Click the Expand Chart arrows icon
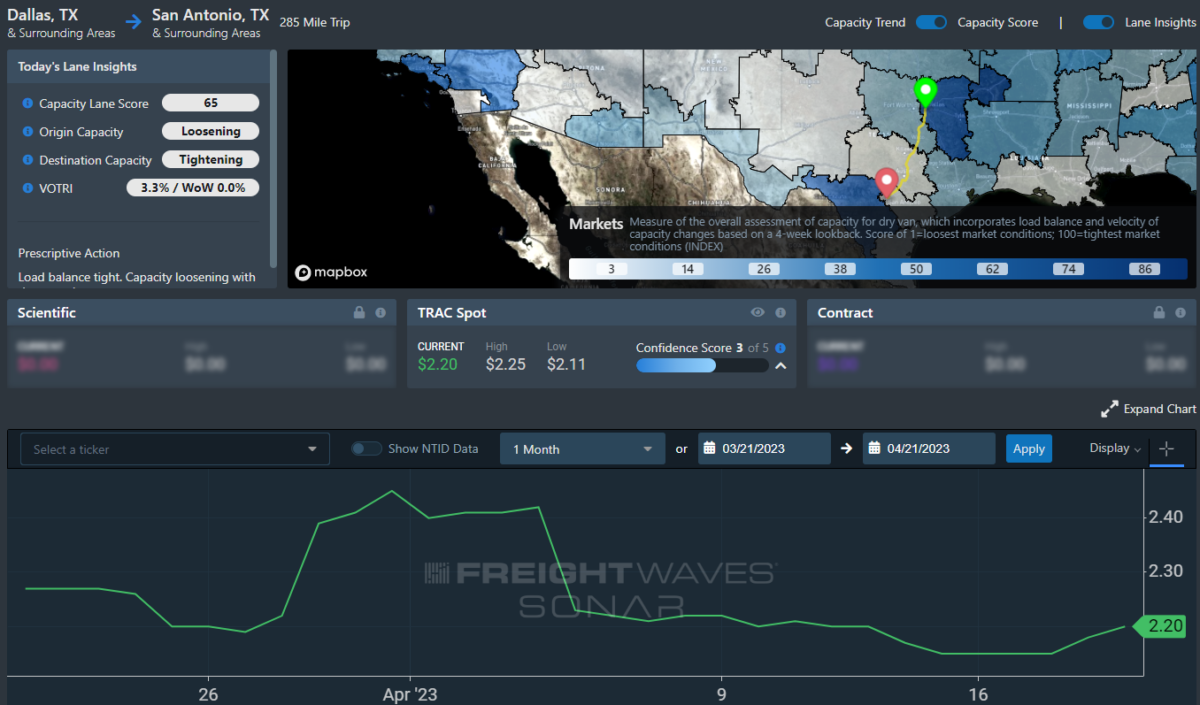1200x705 pixels. pyautogui.click(x=1109, y=409)
